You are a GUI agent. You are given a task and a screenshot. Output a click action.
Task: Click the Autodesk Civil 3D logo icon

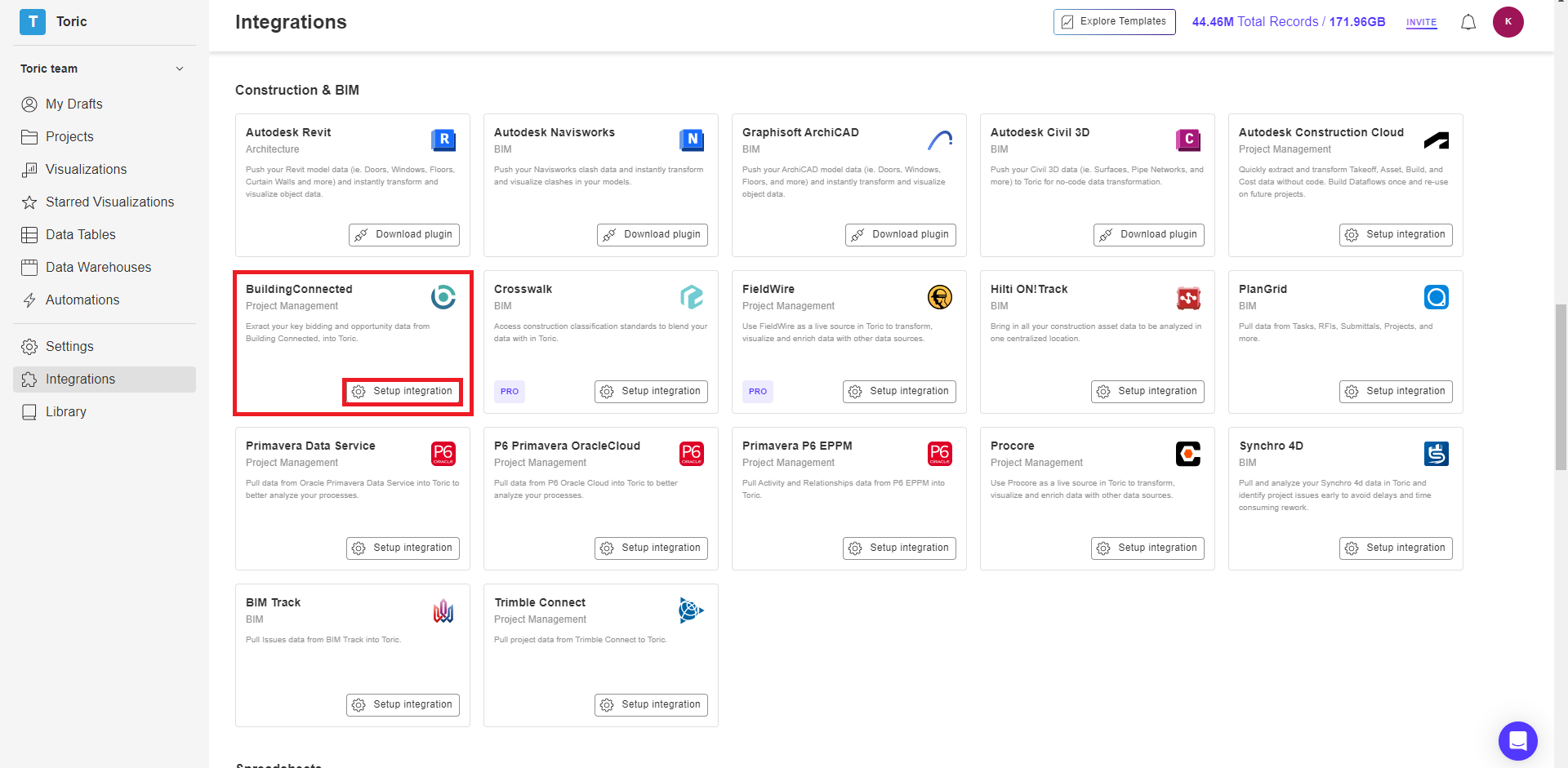point(1188,140)
